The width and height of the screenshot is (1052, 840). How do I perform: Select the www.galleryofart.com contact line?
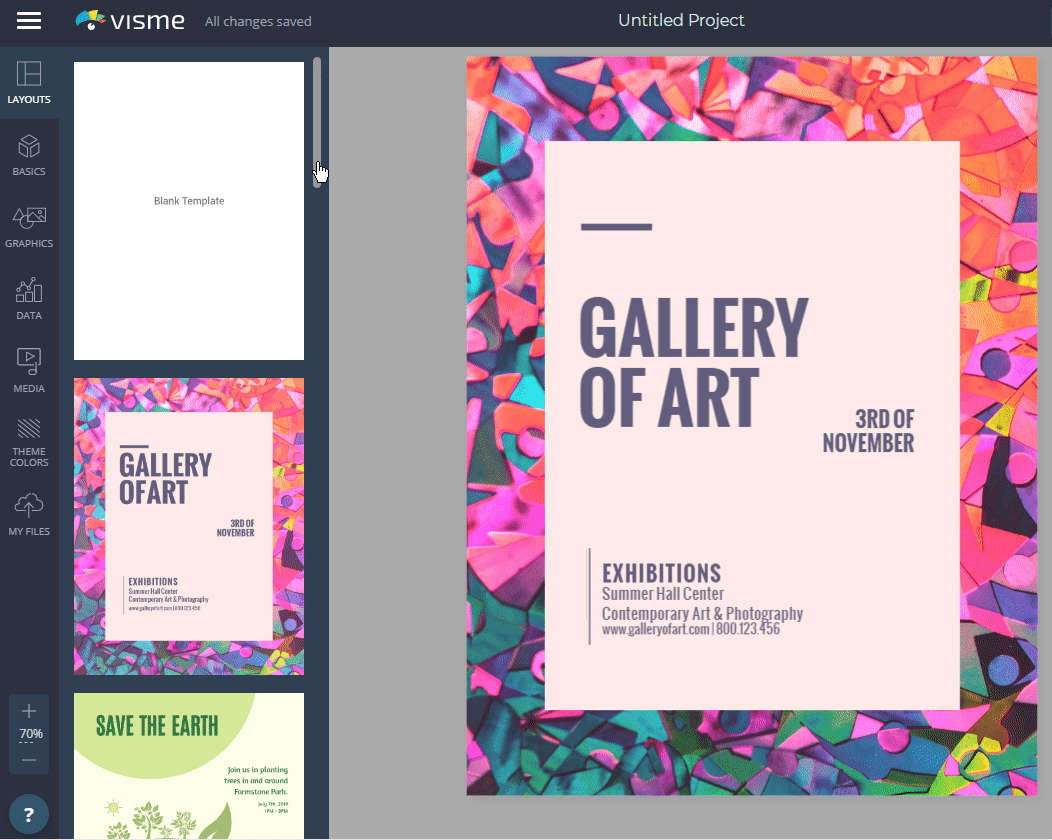coord(691,629)
